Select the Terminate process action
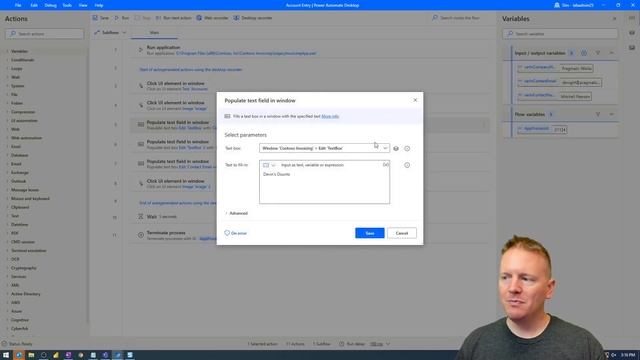This screenshot has height=360, width=640. 309,235
